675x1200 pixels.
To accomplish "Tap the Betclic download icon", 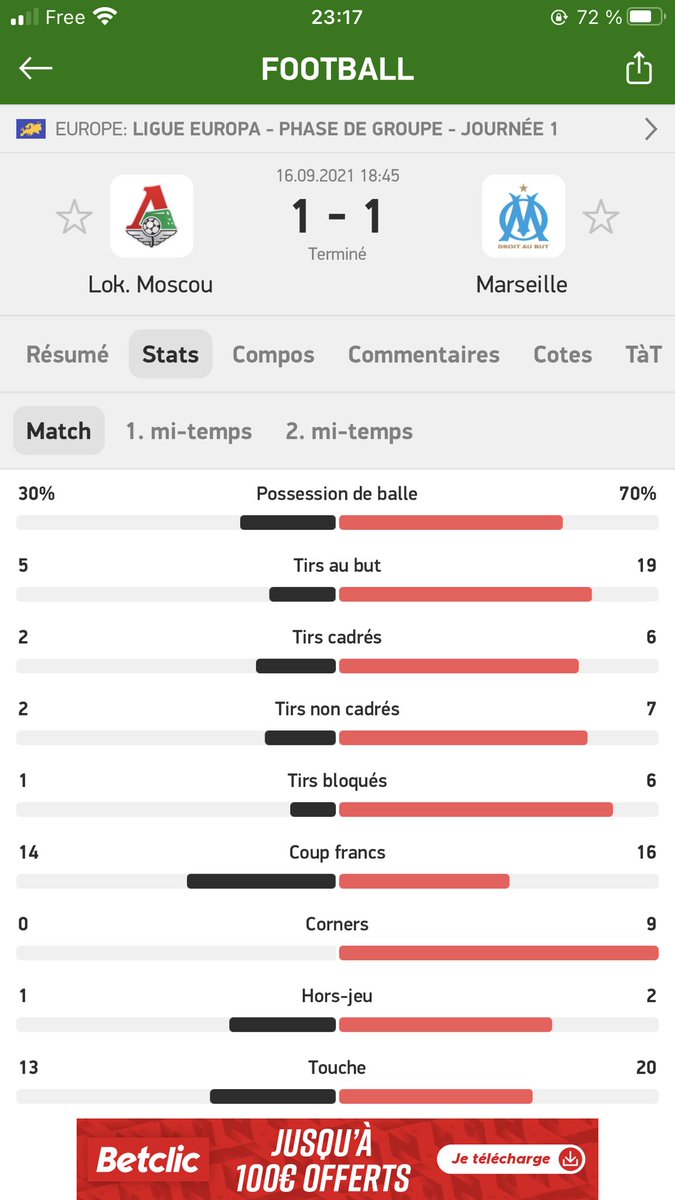I will pyautogui.click(x=571, y=1159).
